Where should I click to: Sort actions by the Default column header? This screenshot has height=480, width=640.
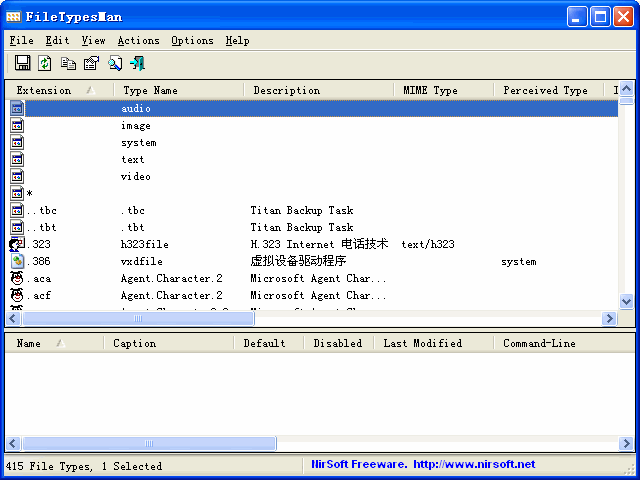pos(269,343)
